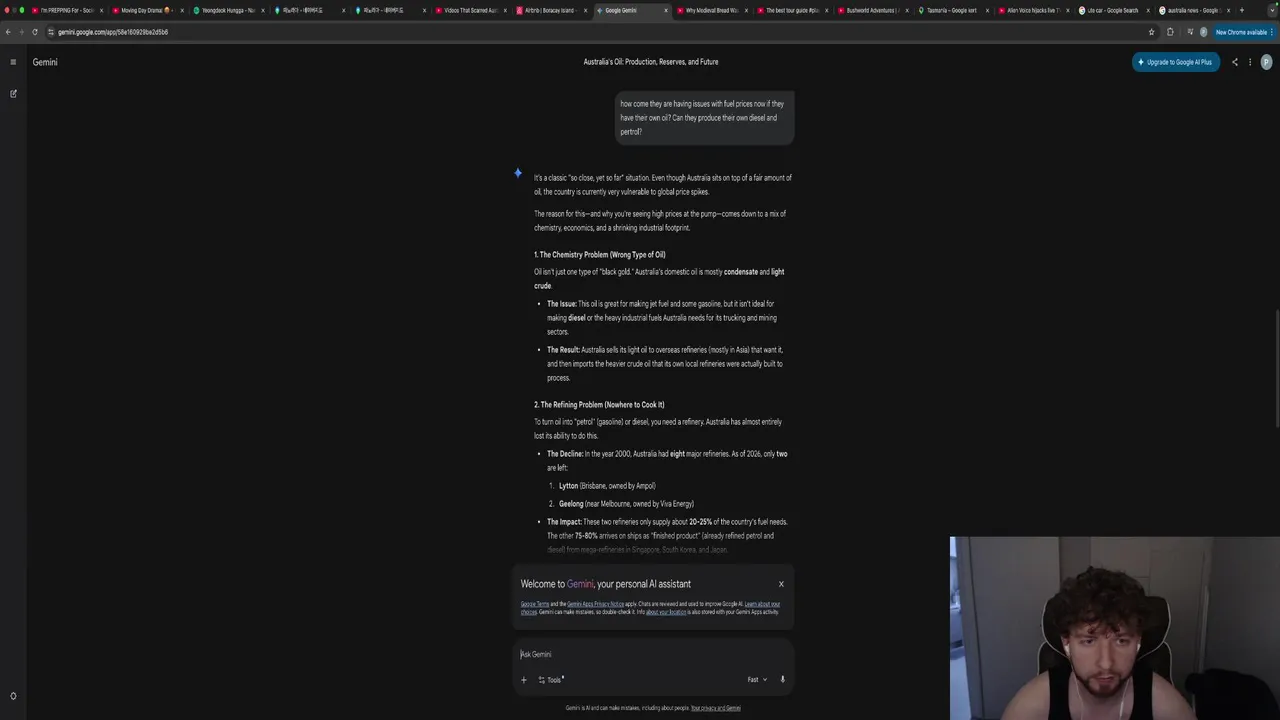Share this Gemini conversation

(1235, 62)
